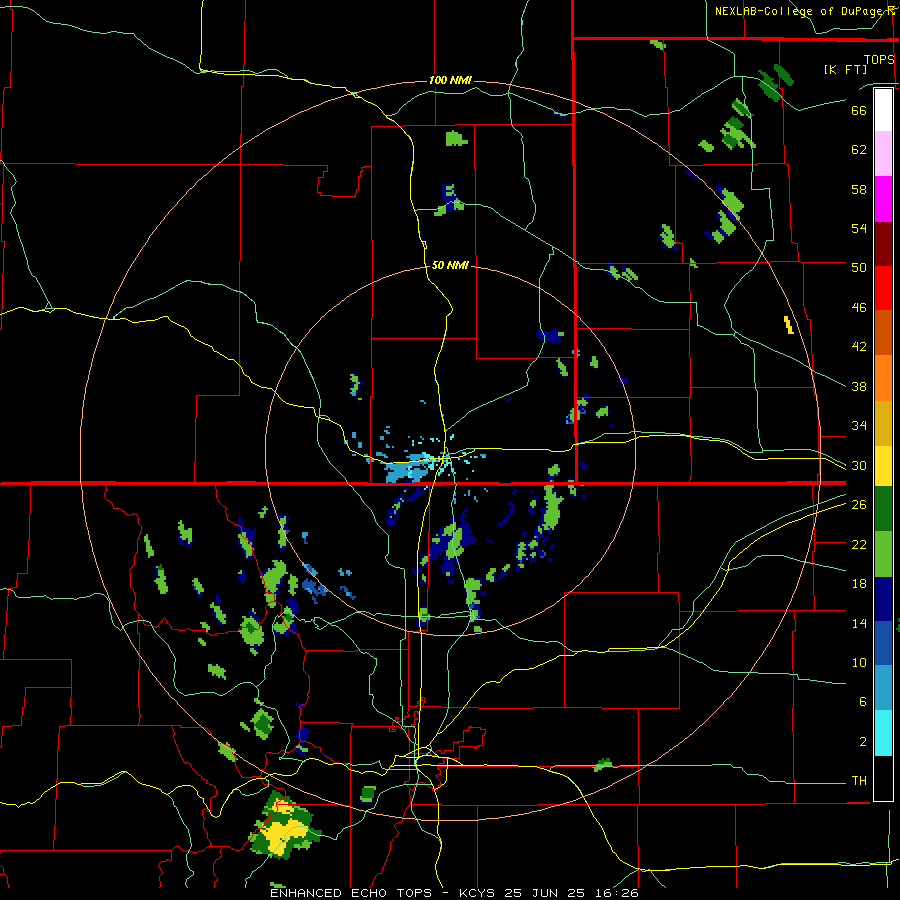Click the "TH" threshold label in the legend
The image size is (900, 900).
859,781
